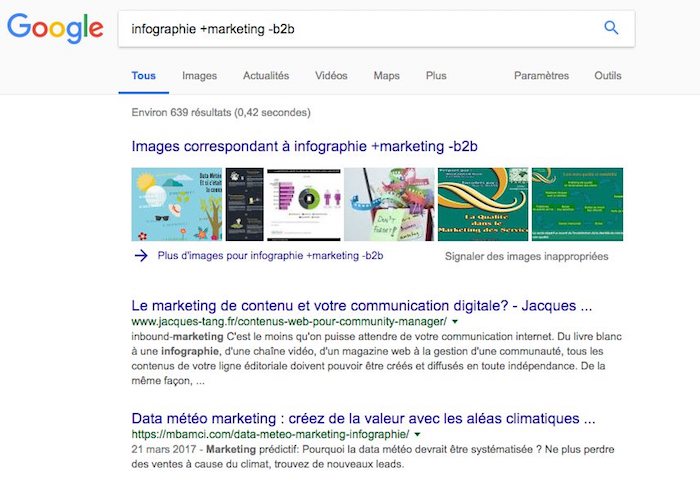Click 'Plus d'images pour infographie +marketing -b2b'

coord(270,256)
